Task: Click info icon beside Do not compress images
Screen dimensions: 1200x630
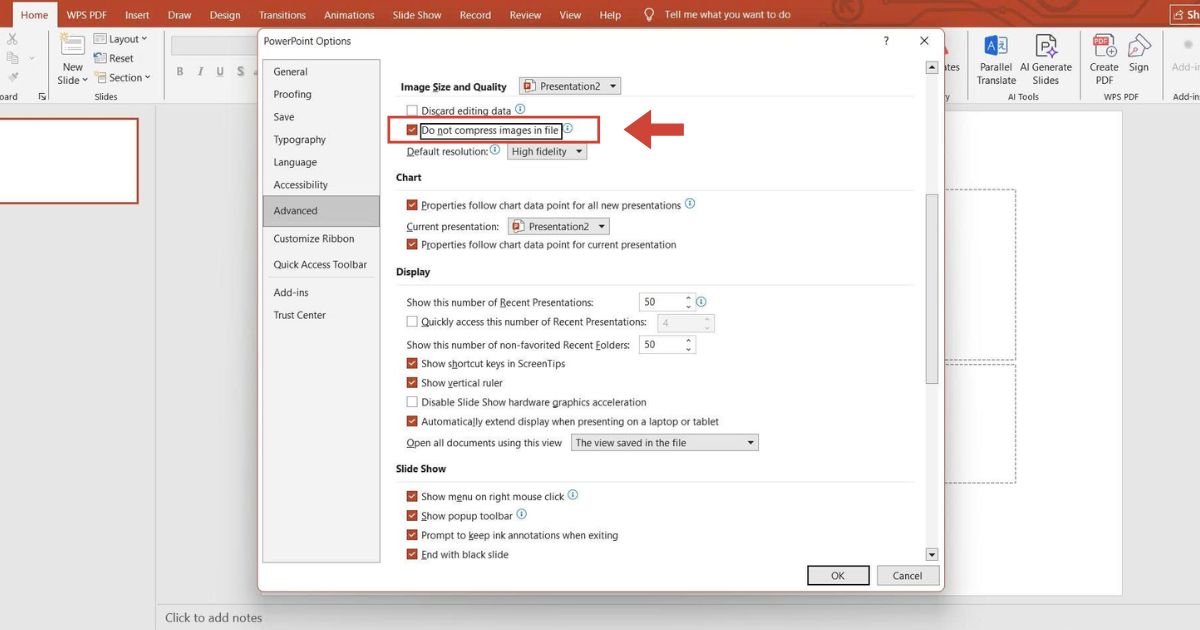Action: click(568, 130)
